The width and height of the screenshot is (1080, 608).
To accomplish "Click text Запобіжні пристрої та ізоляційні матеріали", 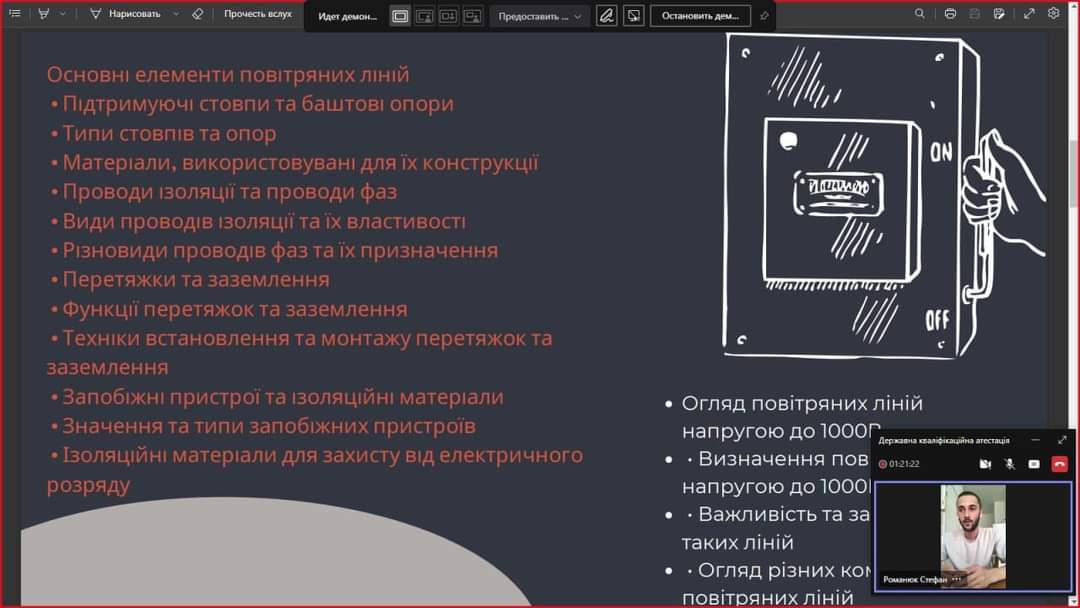I will click(x=283, y=397).
